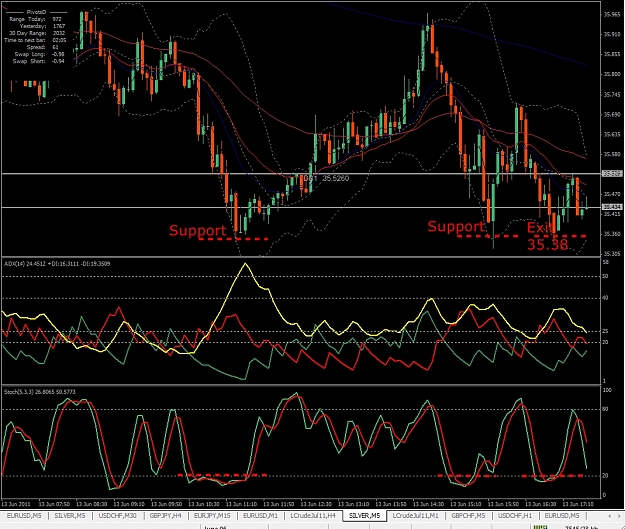Click the 'Range Today' value line
625x529 pixels.
pyautogui.click(x=35, y=19)
